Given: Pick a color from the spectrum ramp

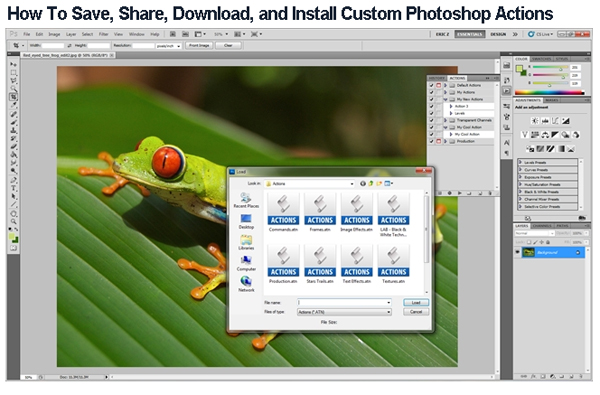Looking at the screenshot, I should tap(549, 93).
